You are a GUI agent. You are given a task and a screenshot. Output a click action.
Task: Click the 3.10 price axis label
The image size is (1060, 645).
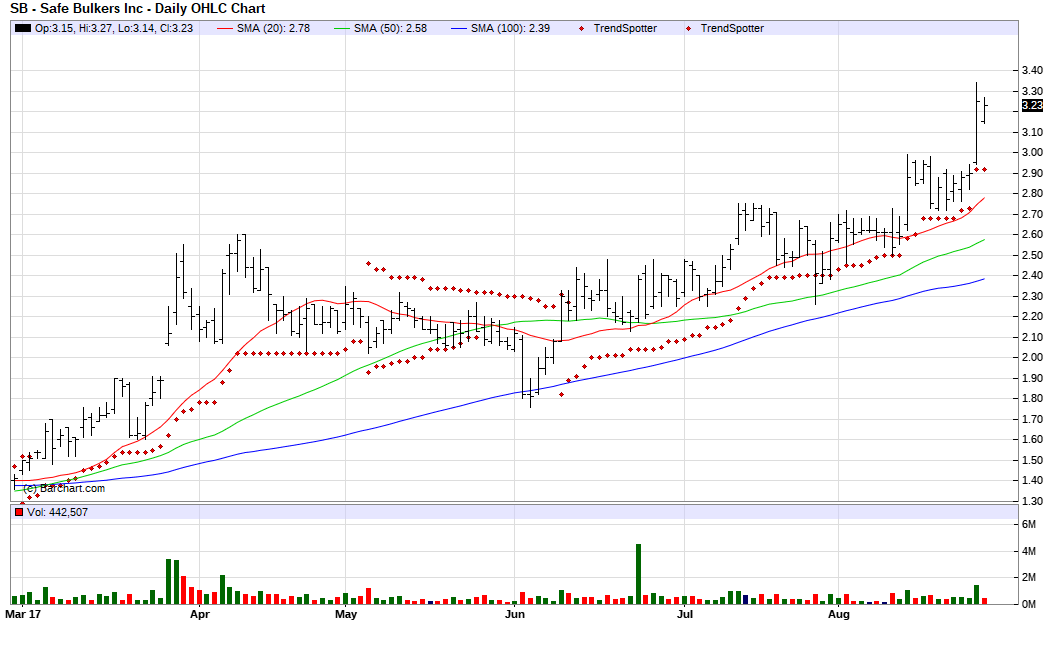(1032, 132)
